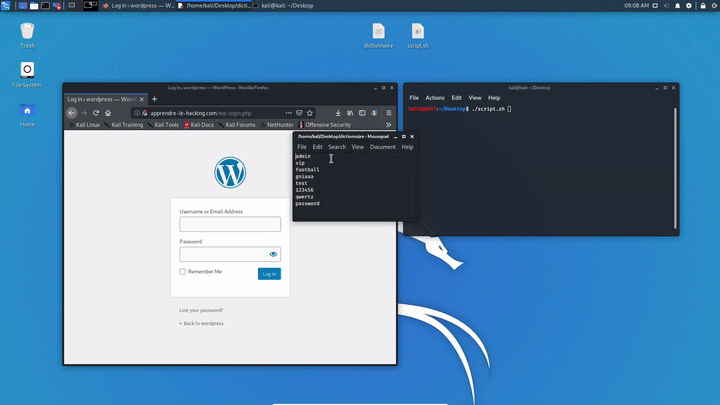The image size is (720, 405).
Task: Click the volume icon in system tray
Action: coord(666,6)
